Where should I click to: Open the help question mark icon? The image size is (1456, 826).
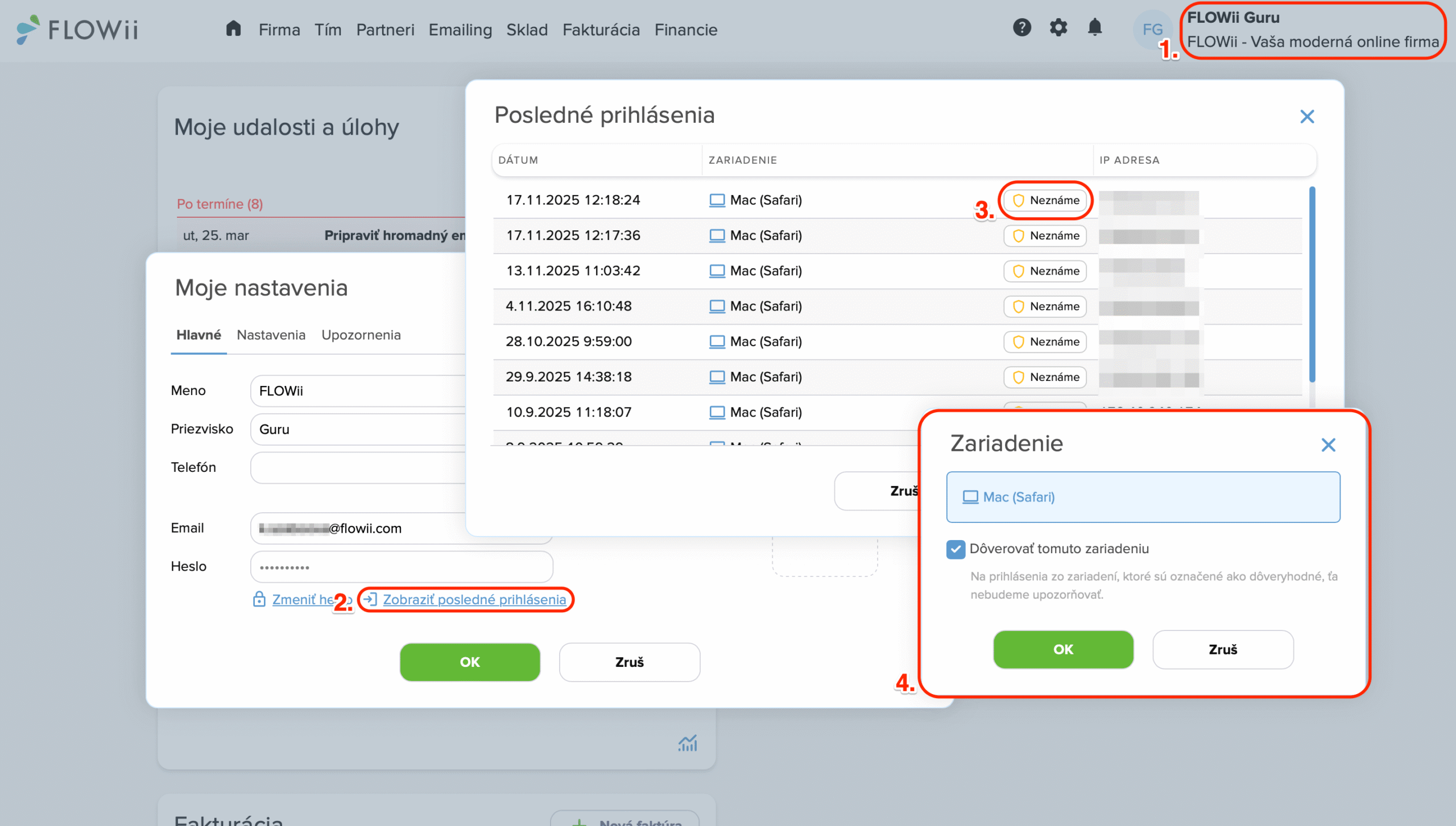coord(1021,27)
